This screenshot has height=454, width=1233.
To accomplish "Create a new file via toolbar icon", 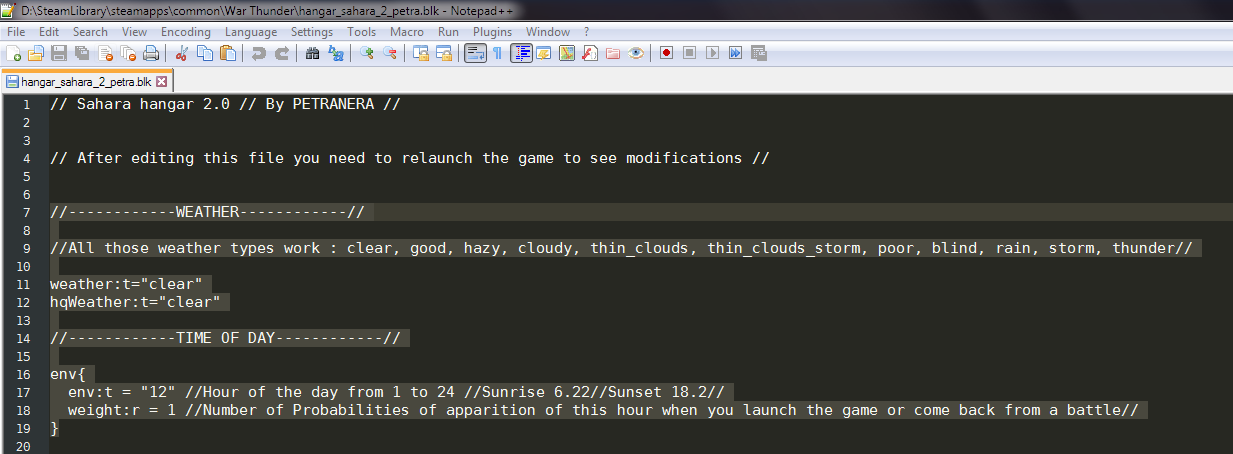I will click(14, 53).
